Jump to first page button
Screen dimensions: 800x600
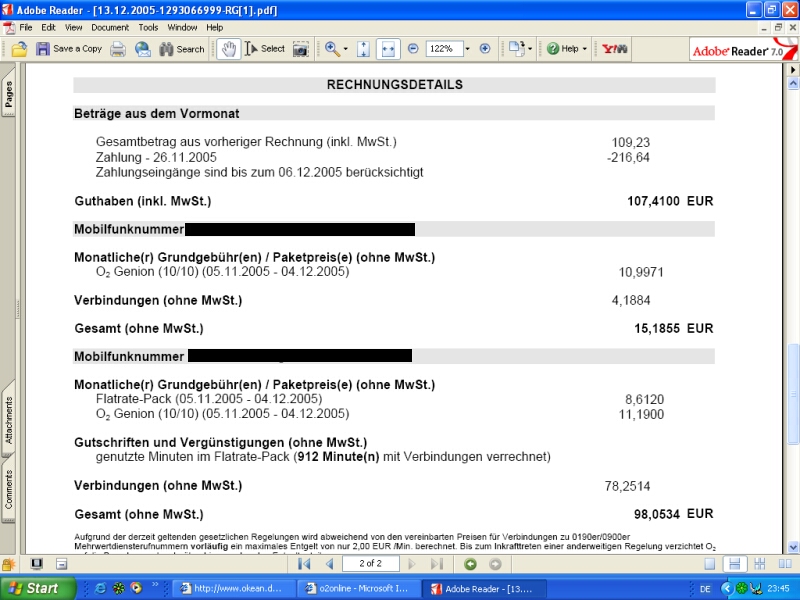[x=304, y=565]
